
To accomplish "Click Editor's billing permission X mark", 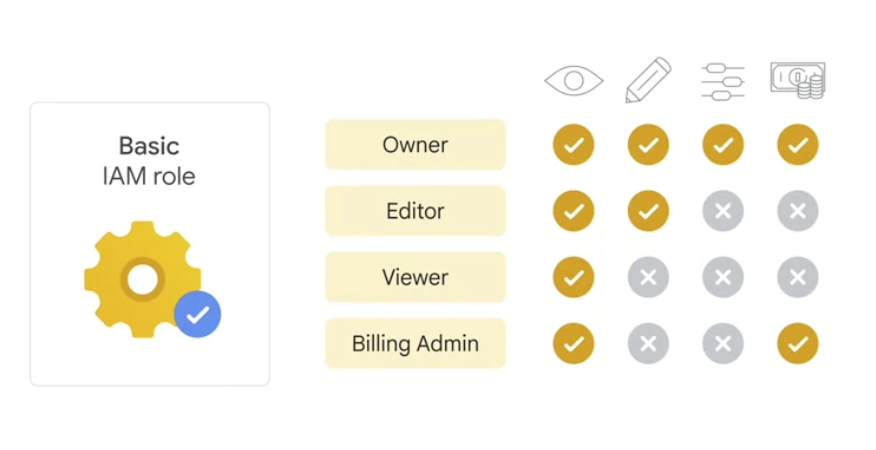I will (797, 211).
